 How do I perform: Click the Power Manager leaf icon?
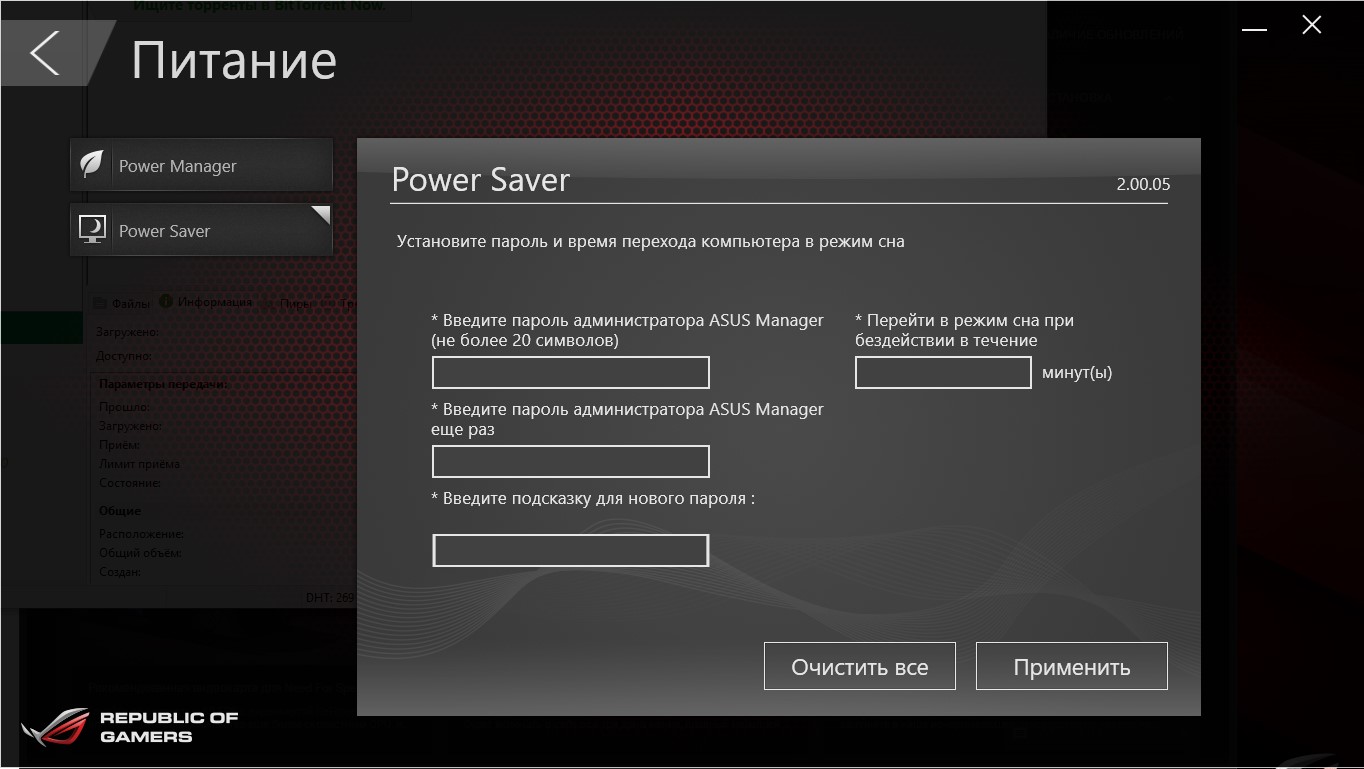pos(92,165)
